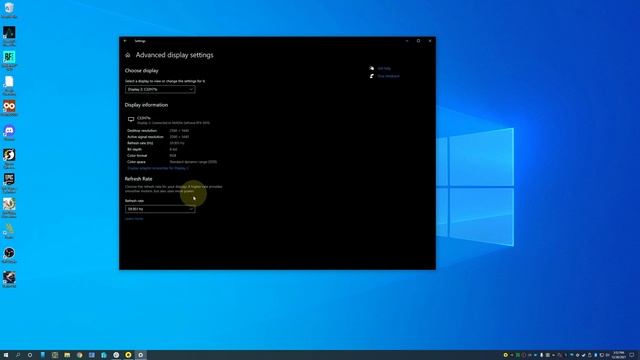Open the Get help link
640x360 pixels.
(384, 69)
